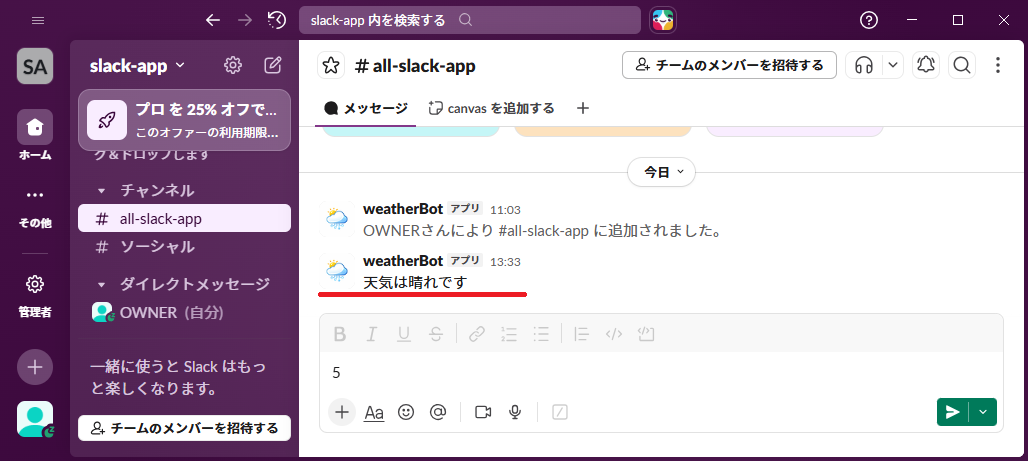Image resolution: width=1028 pixels, height=461 pixels.
Task: Open the colorful Slack AI icon
Action: coord(662,20)
